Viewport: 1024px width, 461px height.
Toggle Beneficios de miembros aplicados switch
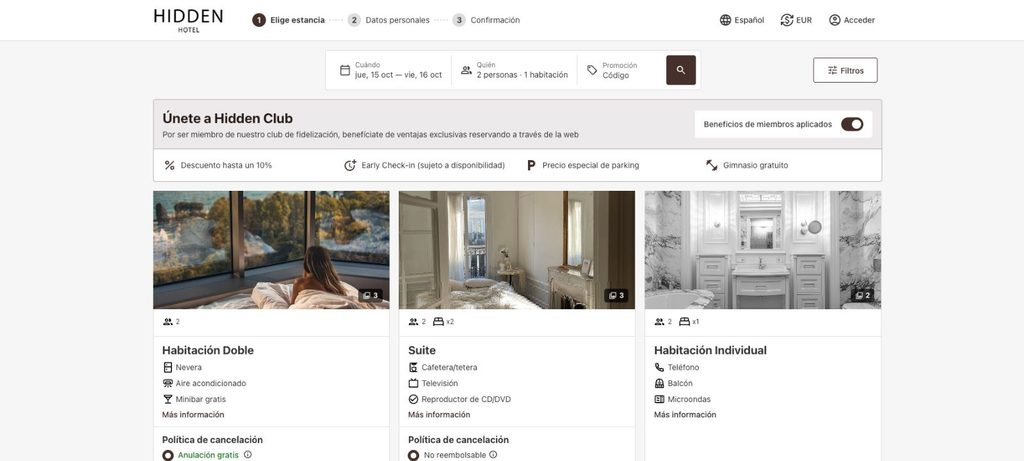pyautogui.click(x=852, y=124)
